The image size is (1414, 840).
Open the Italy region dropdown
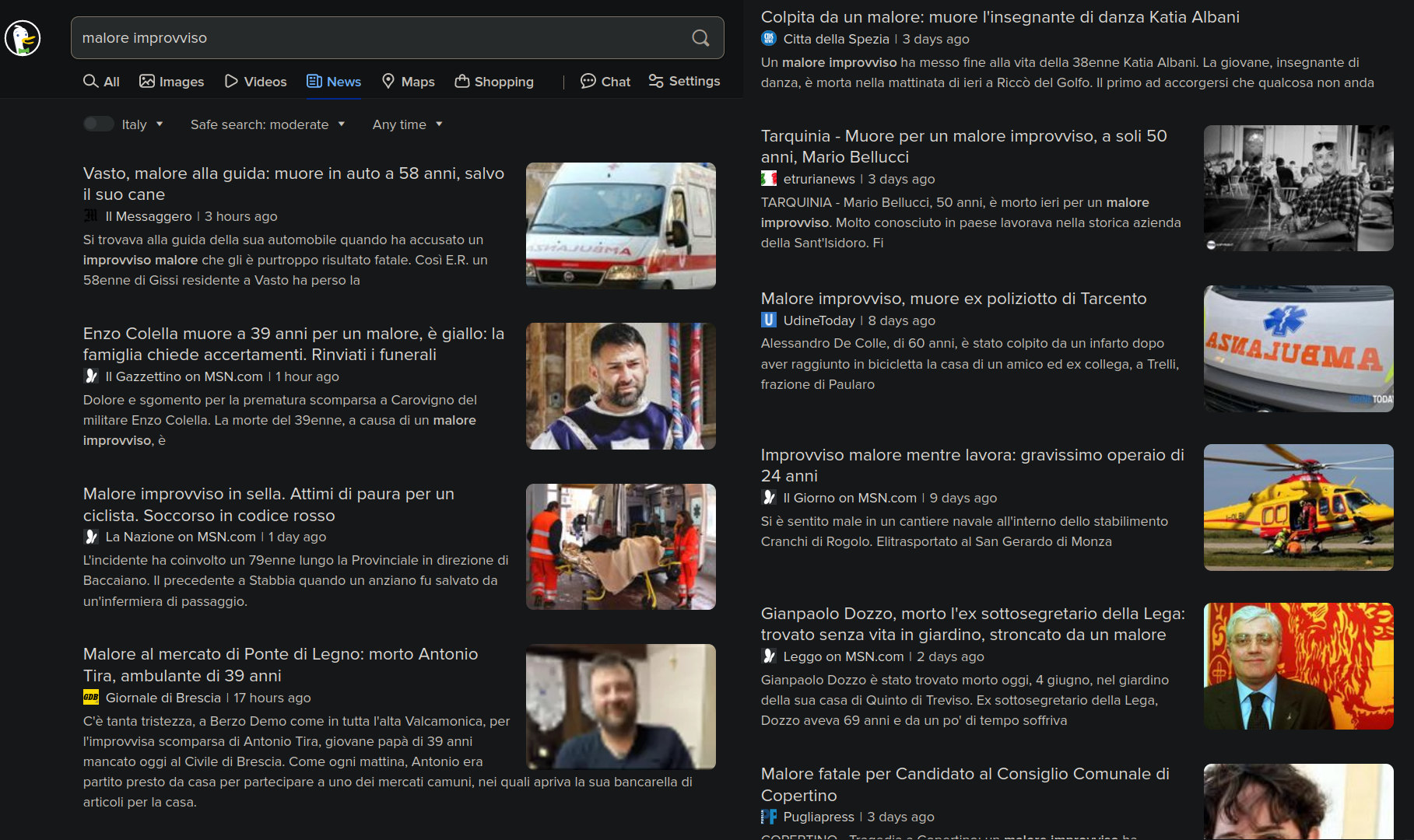point(143,124)
